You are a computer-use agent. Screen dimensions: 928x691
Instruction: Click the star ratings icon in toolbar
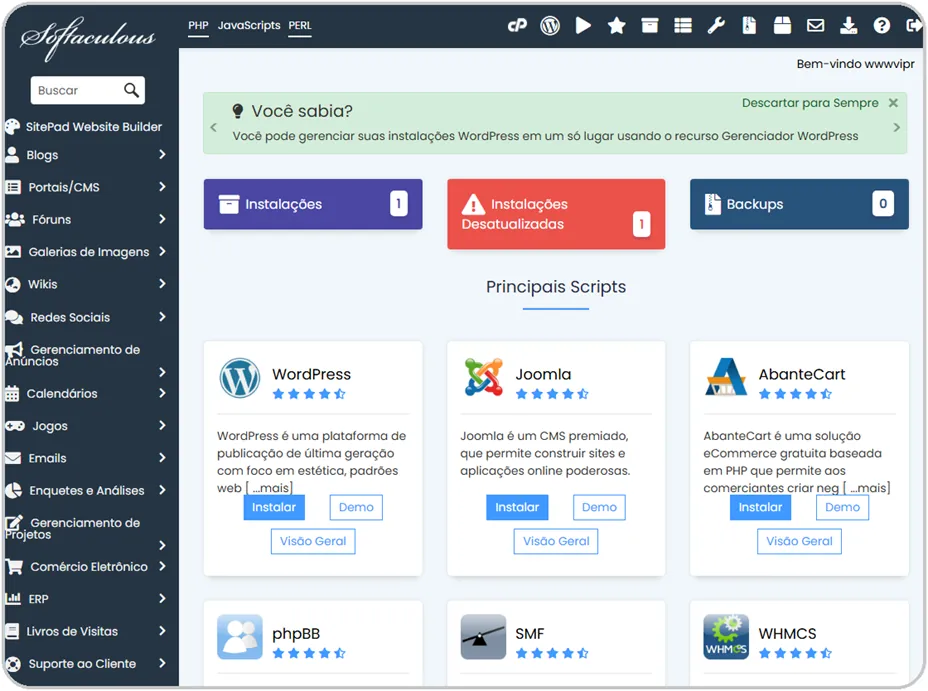pos(616,26)
